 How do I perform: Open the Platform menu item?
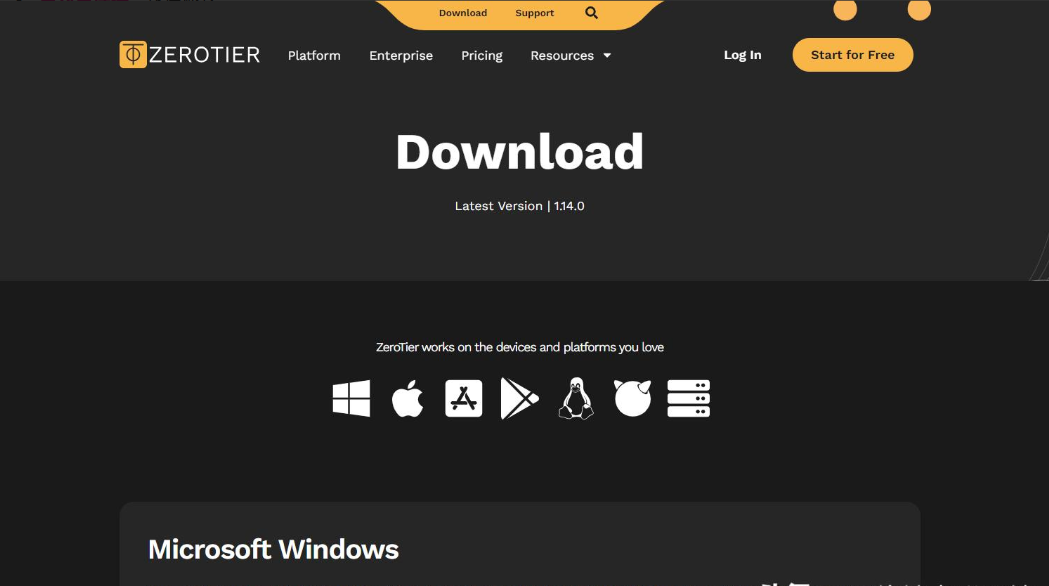(x=314, y=56)
